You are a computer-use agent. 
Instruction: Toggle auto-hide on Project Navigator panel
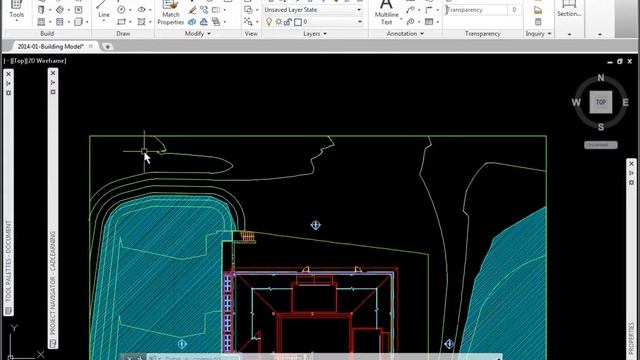(x=53, y=82)
